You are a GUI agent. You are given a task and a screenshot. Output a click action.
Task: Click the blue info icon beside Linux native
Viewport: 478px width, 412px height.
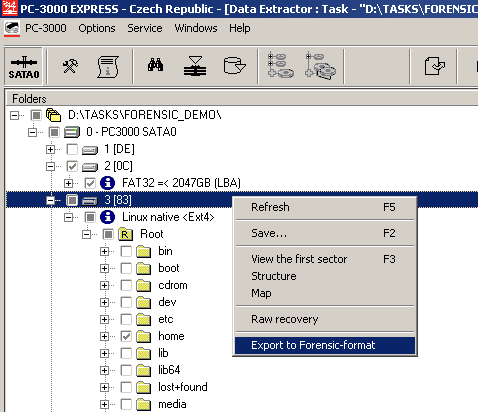pos(107,217)
